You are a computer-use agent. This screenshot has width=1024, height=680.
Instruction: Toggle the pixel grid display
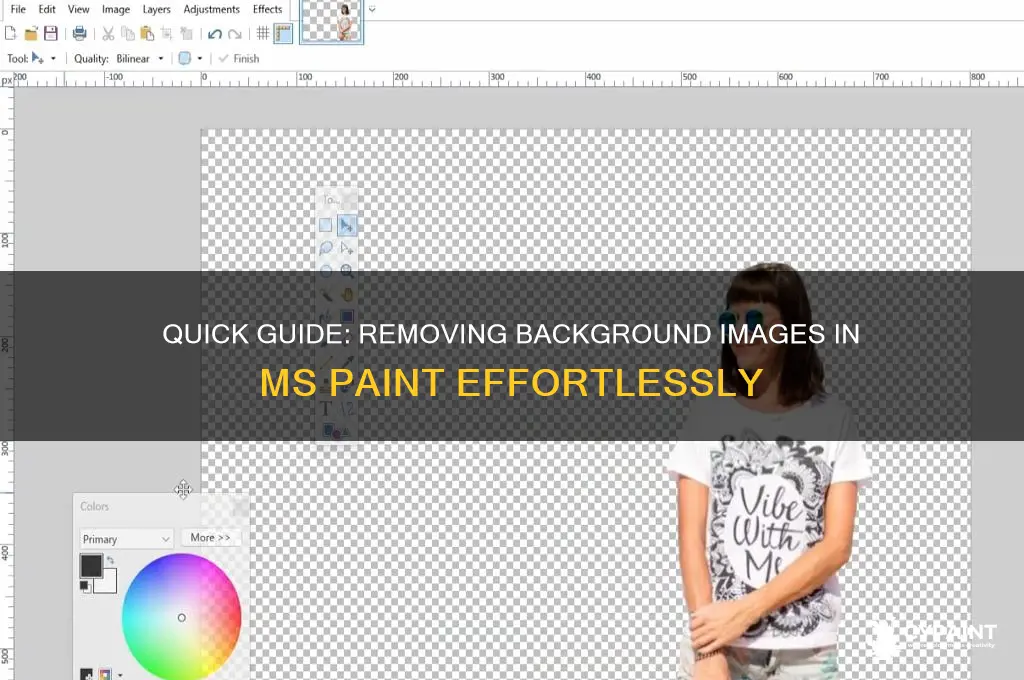pos(263,33)
